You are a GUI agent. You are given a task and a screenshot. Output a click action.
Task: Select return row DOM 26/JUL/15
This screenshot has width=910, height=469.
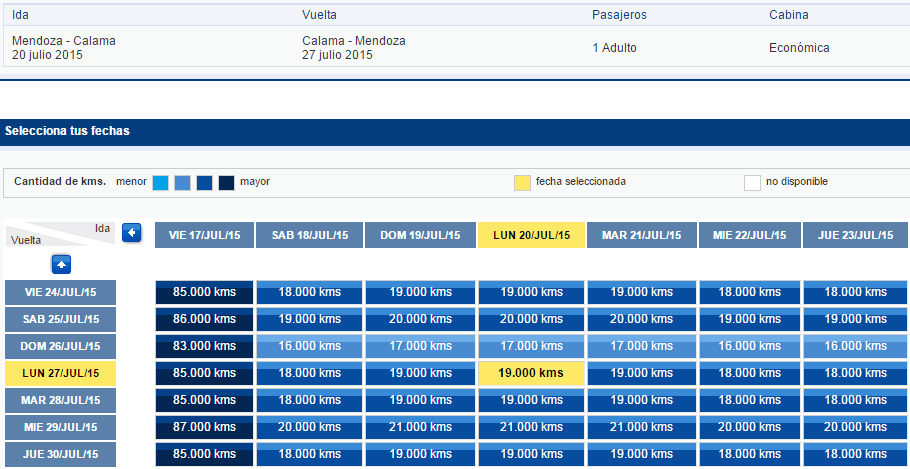point(60,347)
